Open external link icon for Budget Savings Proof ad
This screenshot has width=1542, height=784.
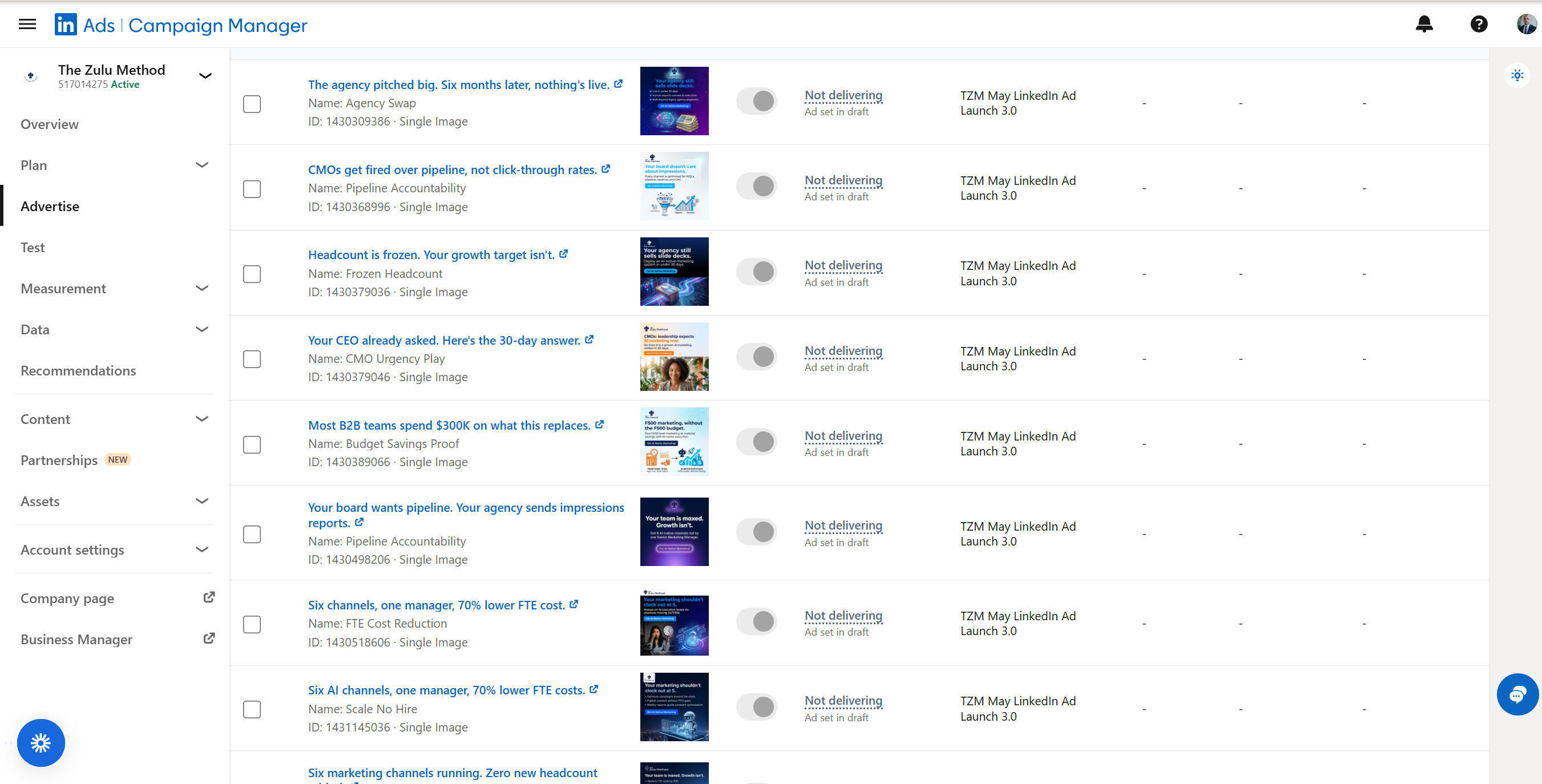[x=599, y=425]
